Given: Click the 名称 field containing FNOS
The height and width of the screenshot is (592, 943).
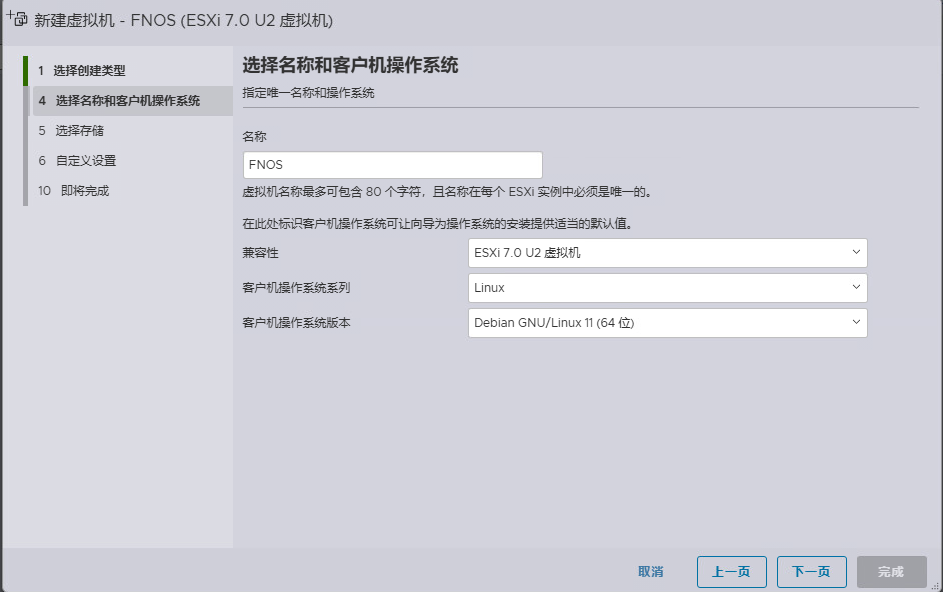Looking at the screenshot, I should [392, 165].
